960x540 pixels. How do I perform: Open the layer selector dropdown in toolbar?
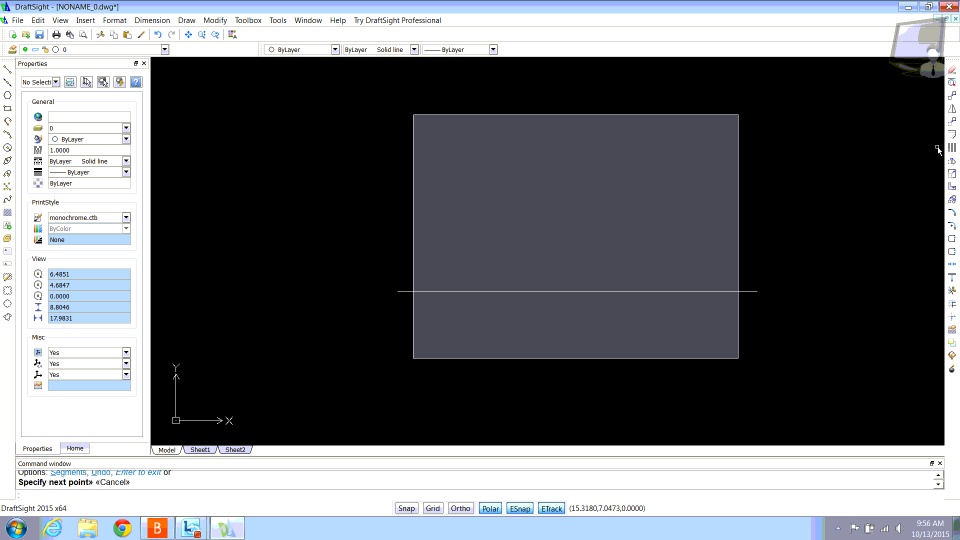coord(165,50)
